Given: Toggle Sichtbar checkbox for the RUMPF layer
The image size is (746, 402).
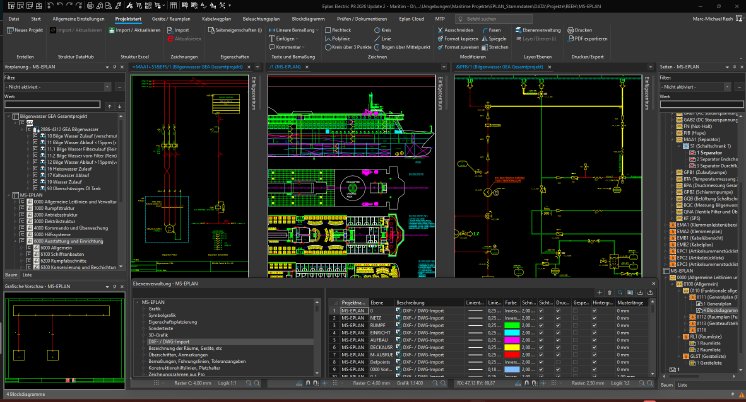Looking at the screenshot, I should tap(541, 325).
